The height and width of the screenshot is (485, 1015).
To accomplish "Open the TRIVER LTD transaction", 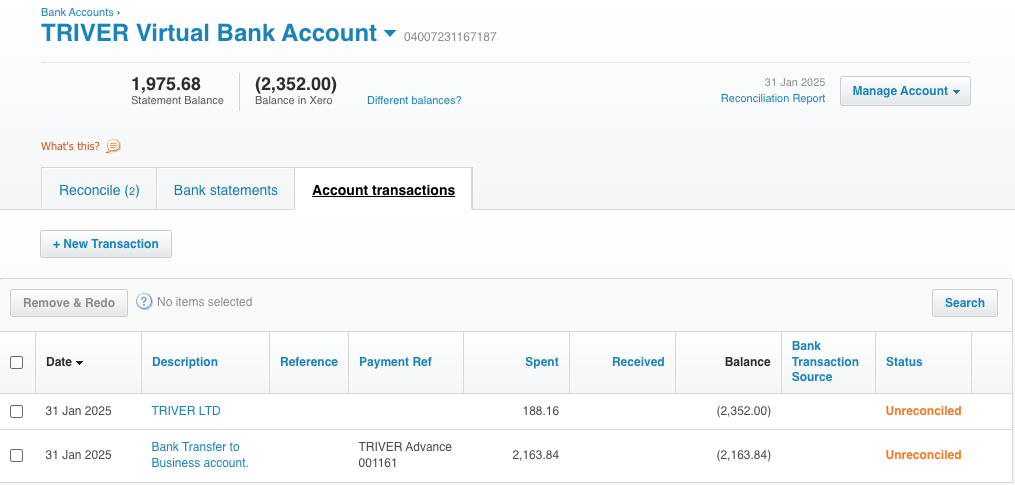I will pos(186,411).
